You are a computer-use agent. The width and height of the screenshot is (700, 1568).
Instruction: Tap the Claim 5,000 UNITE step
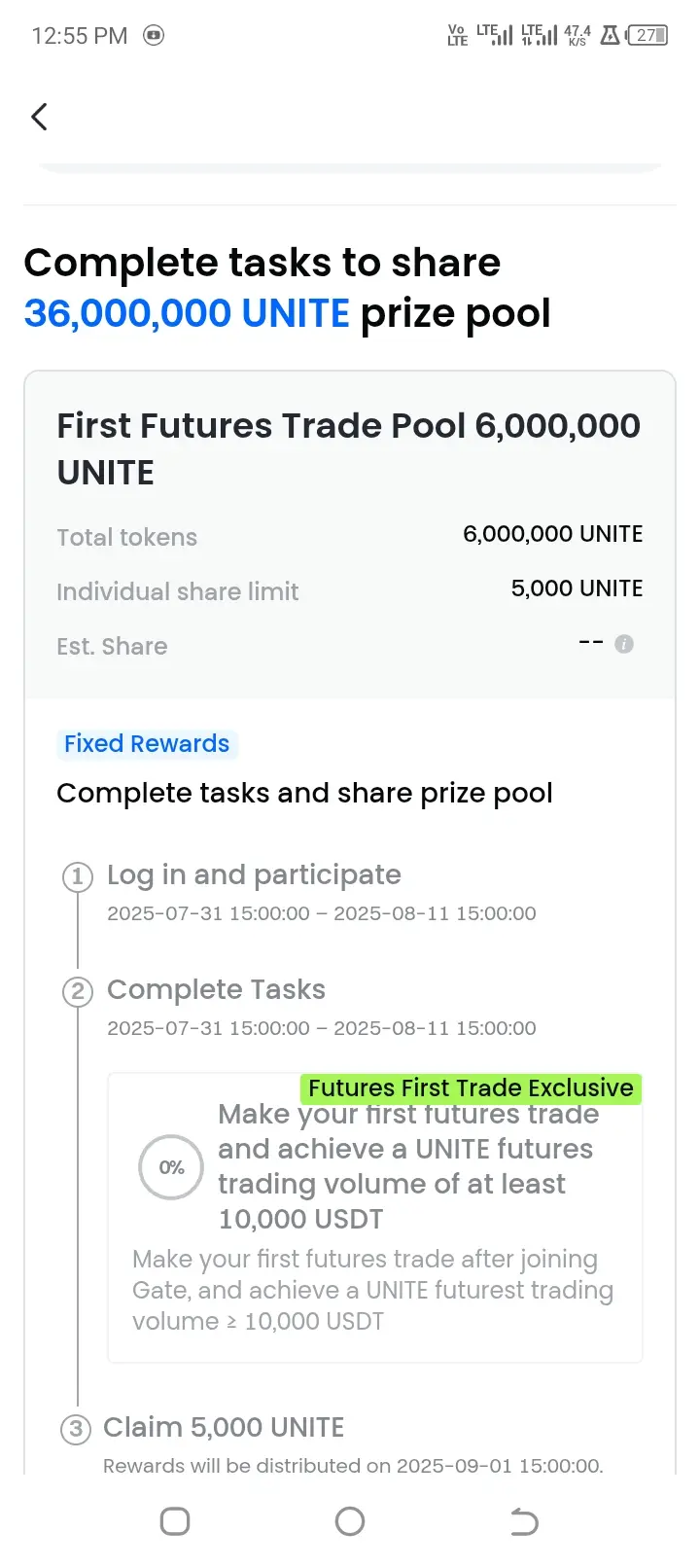pyautogui.click(x=224, y=1428)
